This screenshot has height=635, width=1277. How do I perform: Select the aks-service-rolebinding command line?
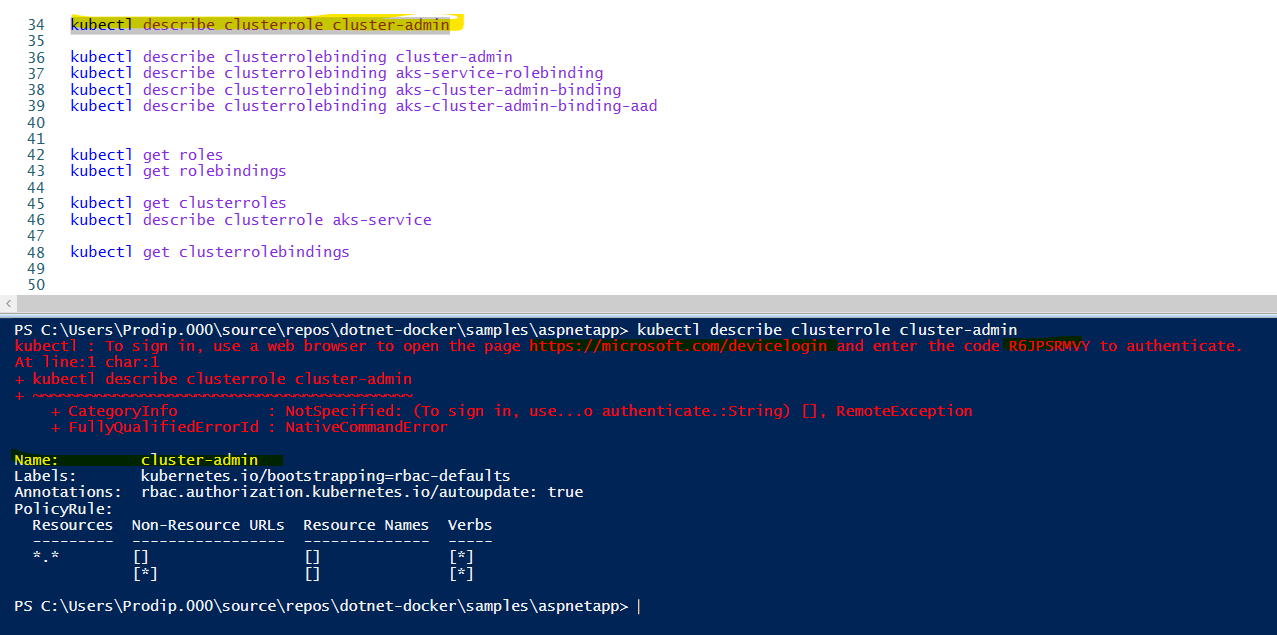click(337, 73)
